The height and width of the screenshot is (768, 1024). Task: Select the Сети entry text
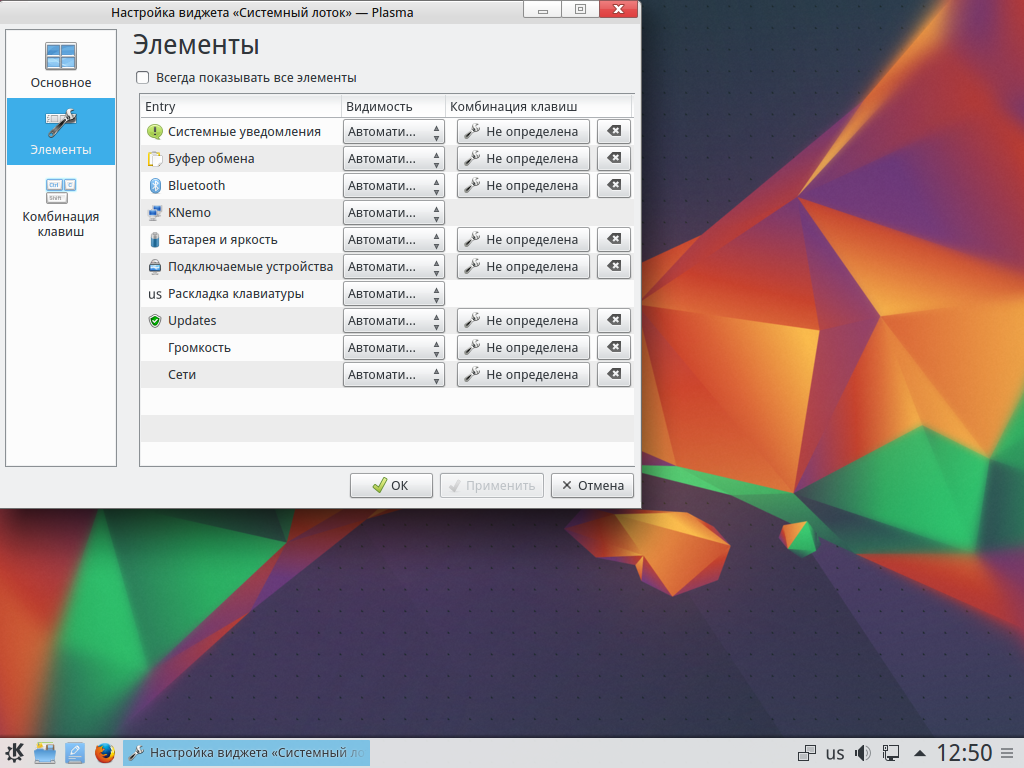(182, 374)
